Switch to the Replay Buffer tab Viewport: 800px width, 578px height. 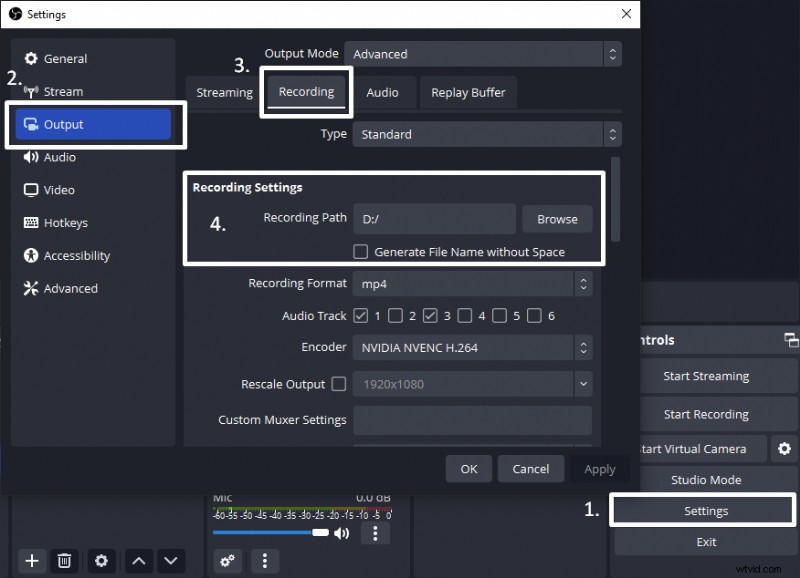coord(468,92)
